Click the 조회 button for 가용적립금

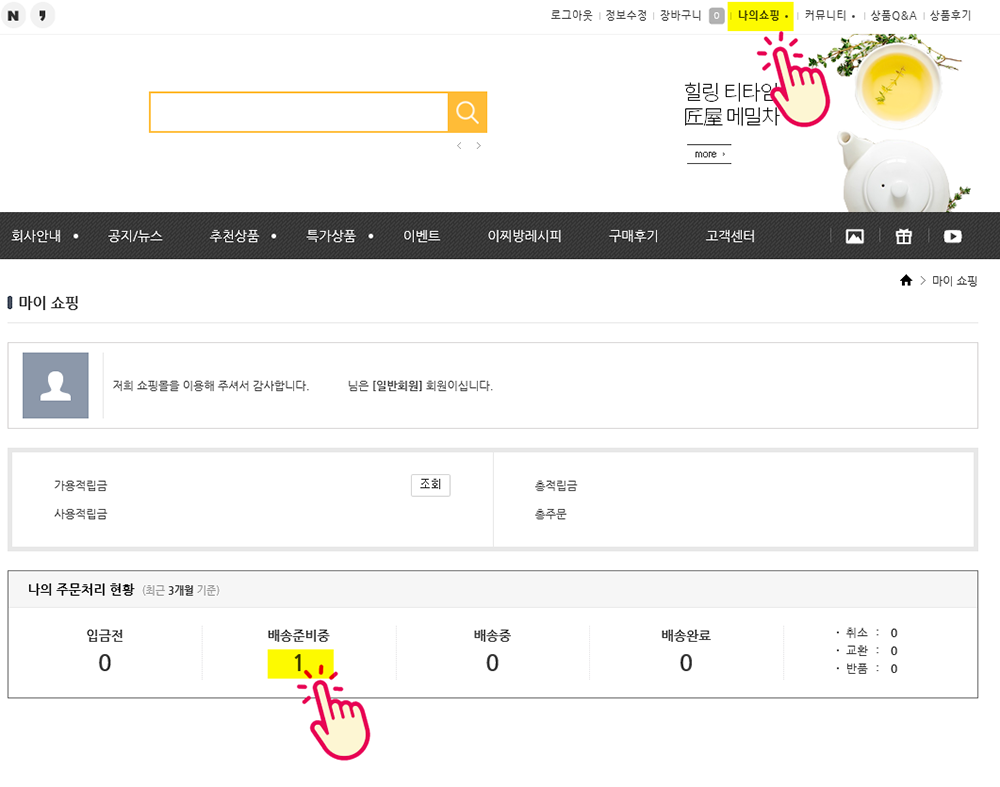tap(430, 485)
